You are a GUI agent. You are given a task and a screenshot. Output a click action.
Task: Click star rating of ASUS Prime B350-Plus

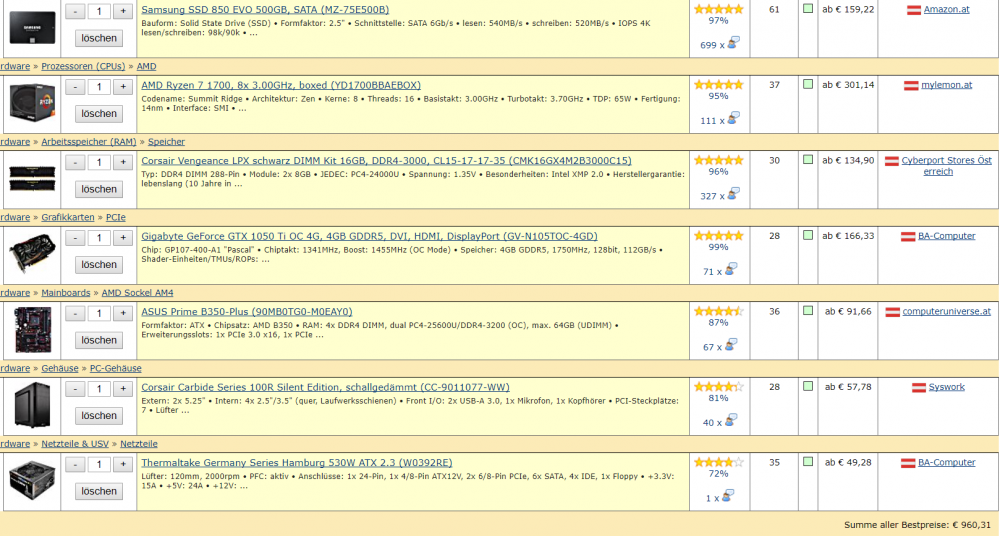point(719,311)
